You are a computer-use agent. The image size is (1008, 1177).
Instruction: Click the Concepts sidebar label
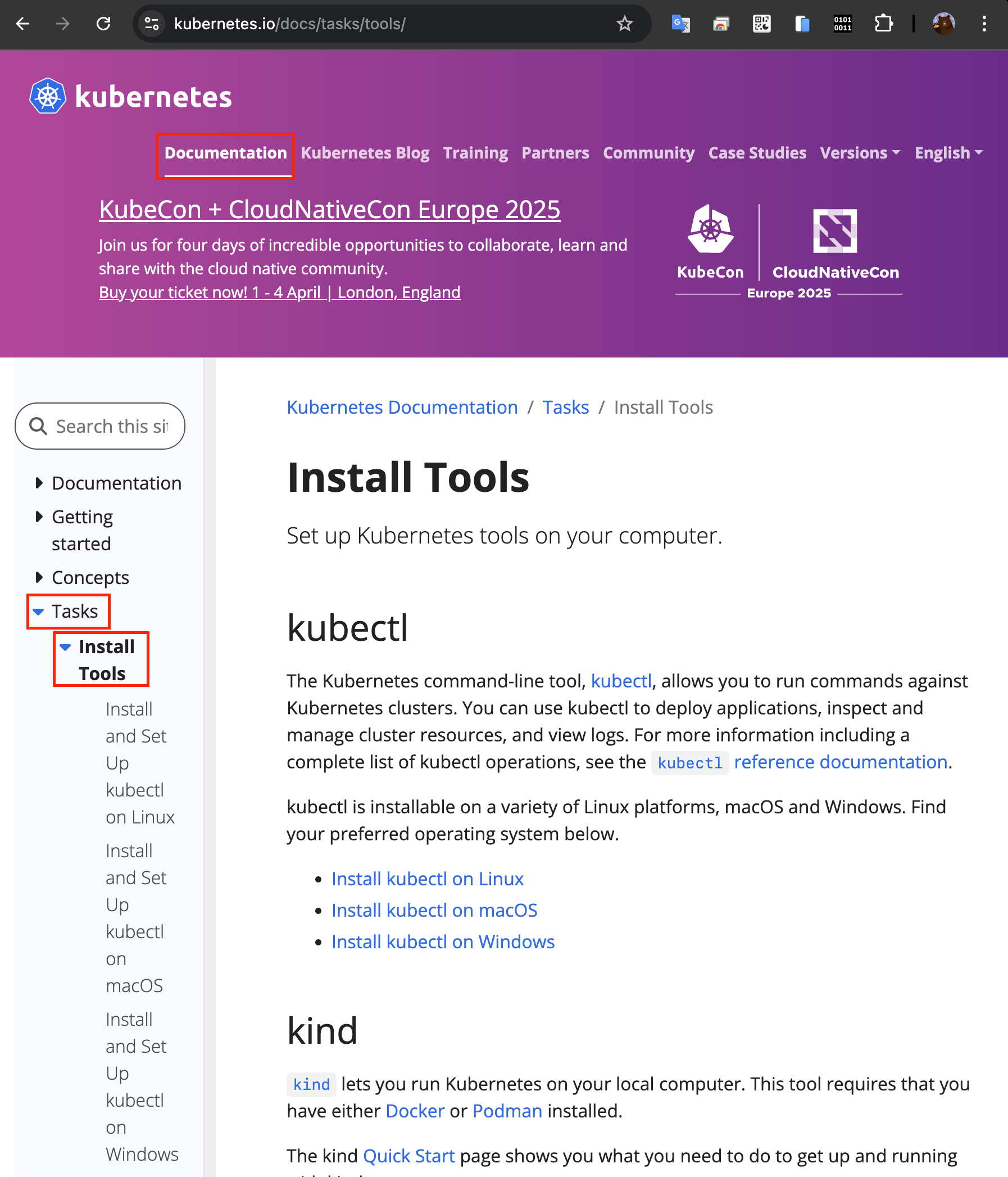pyautogui.click(x=90, y=578)
